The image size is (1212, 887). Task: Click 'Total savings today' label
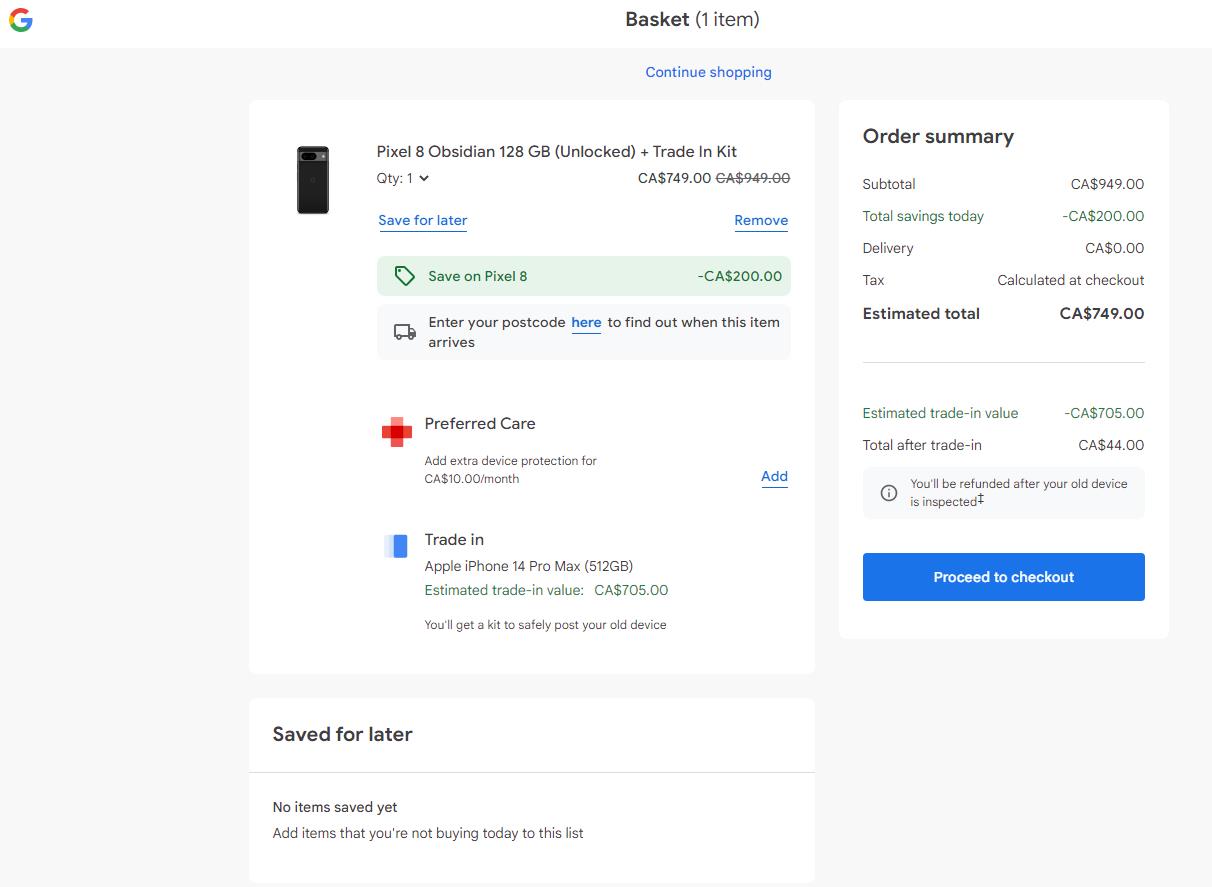pyautogui.click(x=923, y=216)
